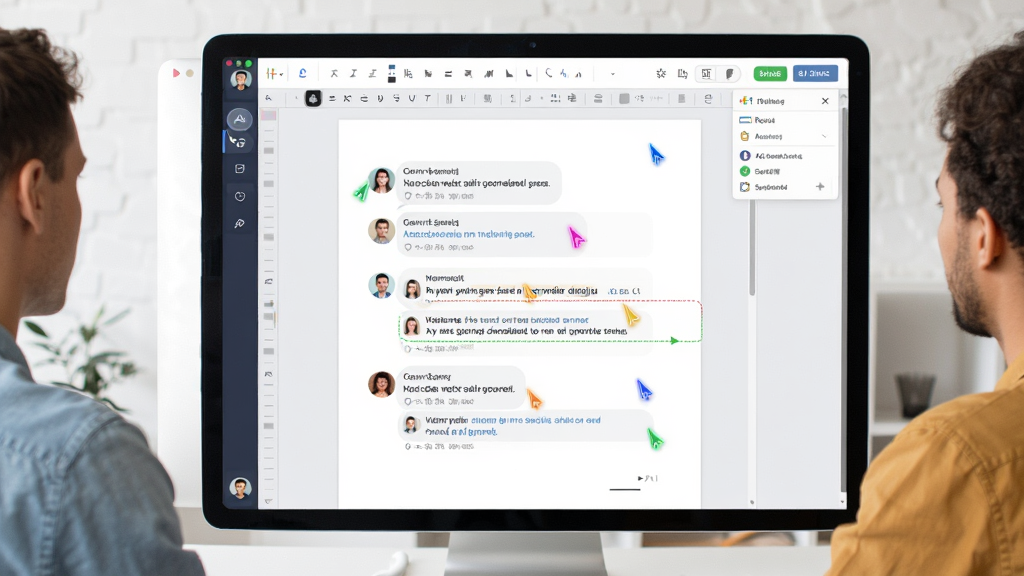This screenshot has height=576, width=1024.
Task: Click the blue circular icon in the top toolbar
Action: pos(302,74)
